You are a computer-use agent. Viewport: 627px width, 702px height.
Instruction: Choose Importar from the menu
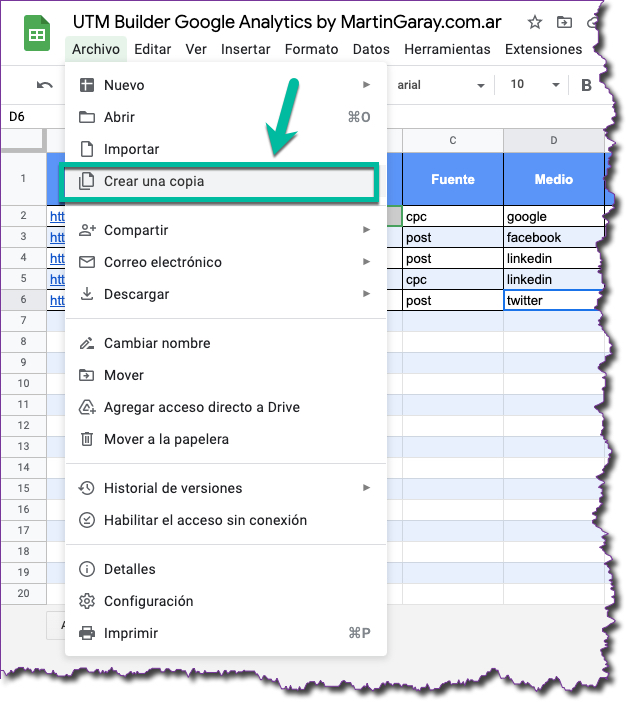coord(225,149)
